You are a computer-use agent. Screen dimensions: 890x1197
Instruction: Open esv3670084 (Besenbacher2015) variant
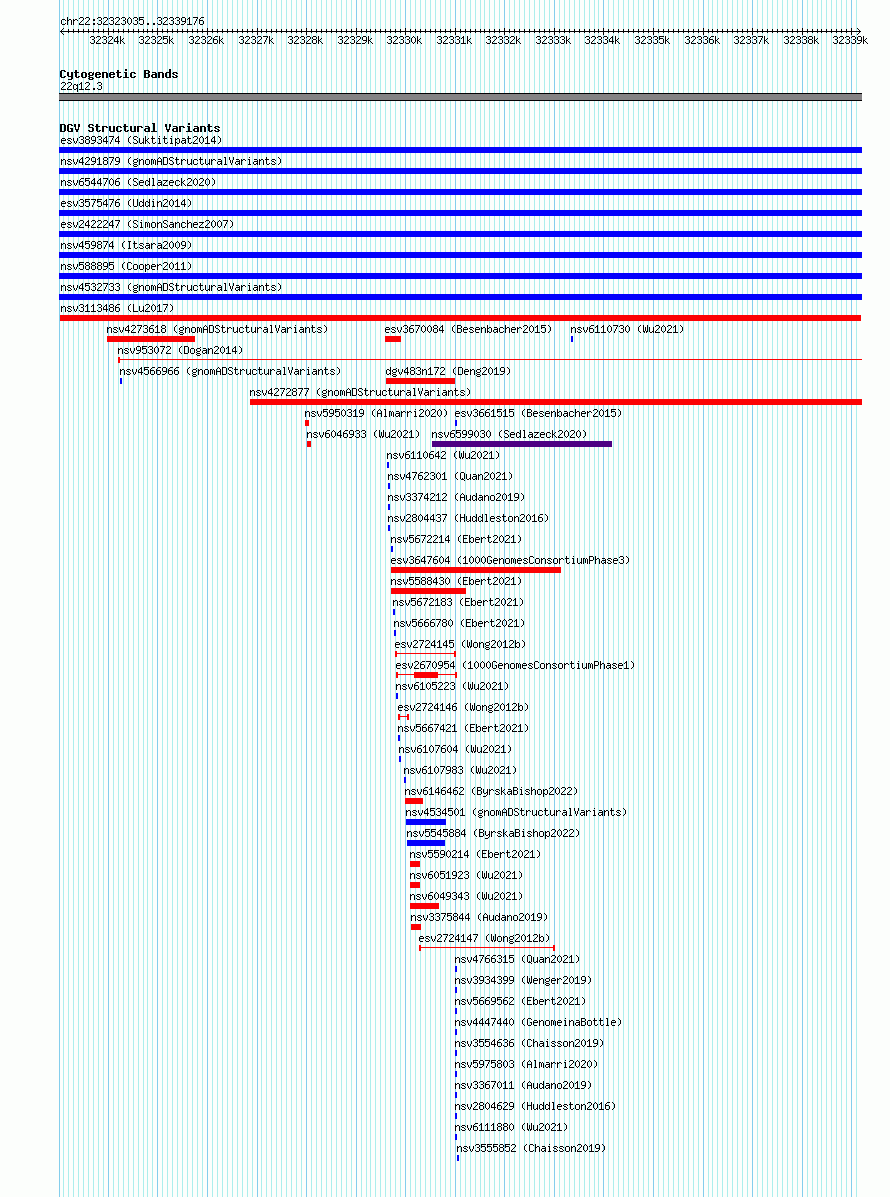pos(468,329)
